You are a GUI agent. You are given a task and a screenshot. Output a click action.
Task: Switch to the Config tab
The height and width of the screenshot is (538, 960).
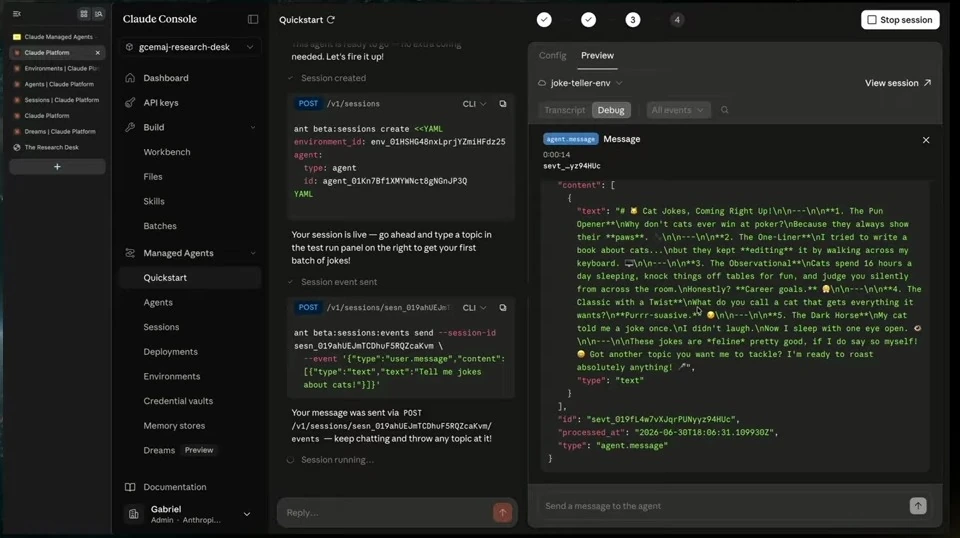pyautogui.click(x=552, y=56)
